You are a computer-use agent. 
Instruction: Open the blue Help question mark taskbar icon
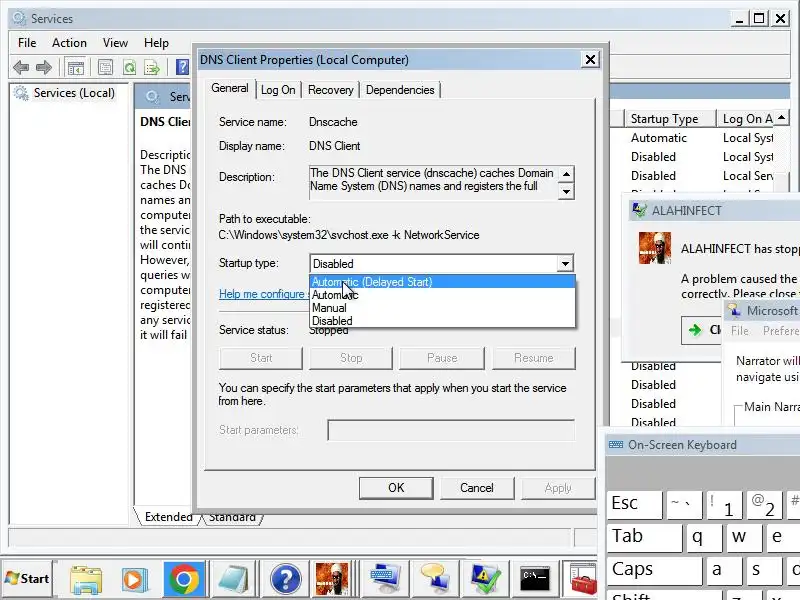click(x=285, y=579)
